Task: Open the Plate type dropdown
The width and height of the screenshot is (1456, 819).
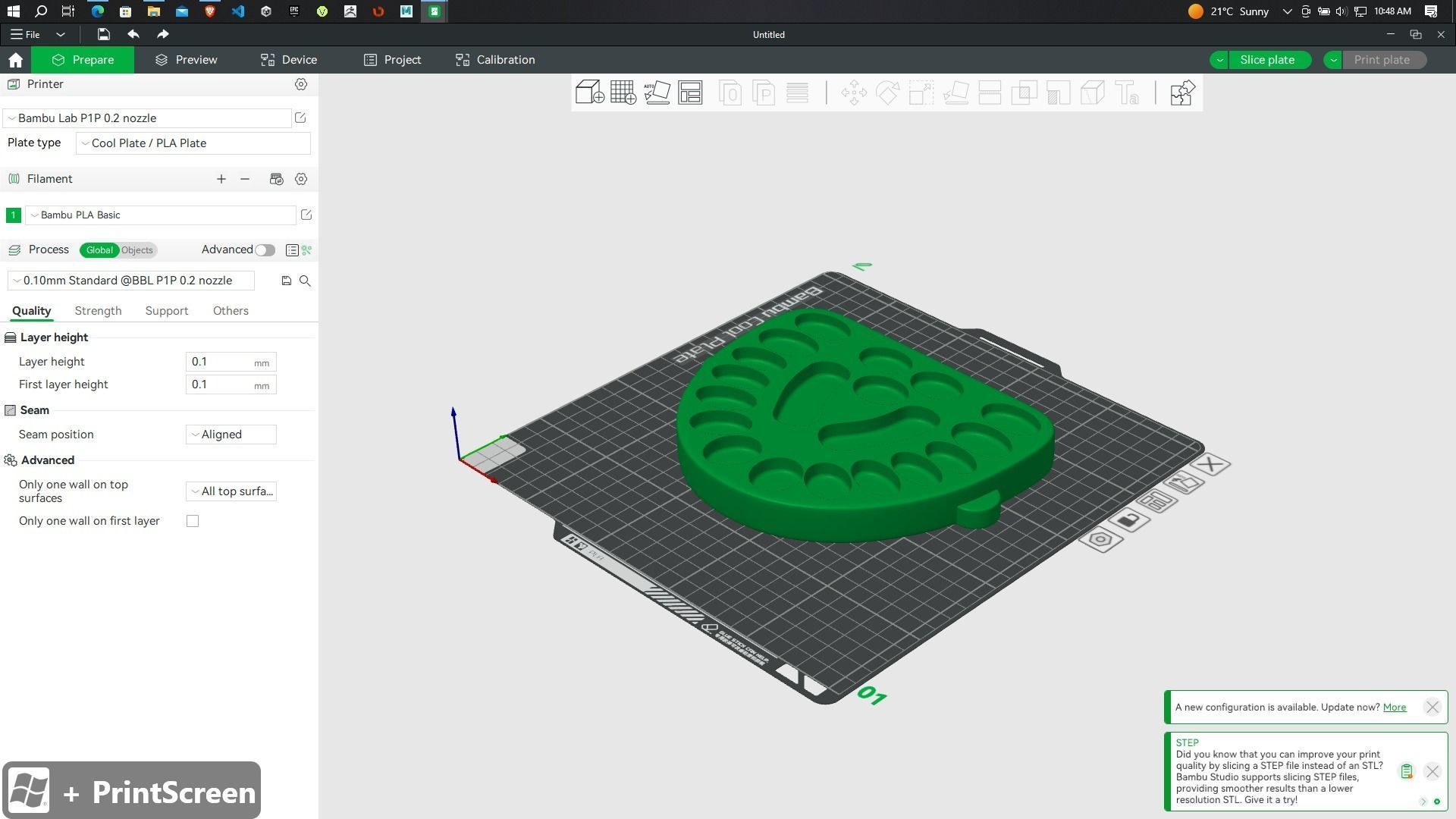Action: (193, 143)
